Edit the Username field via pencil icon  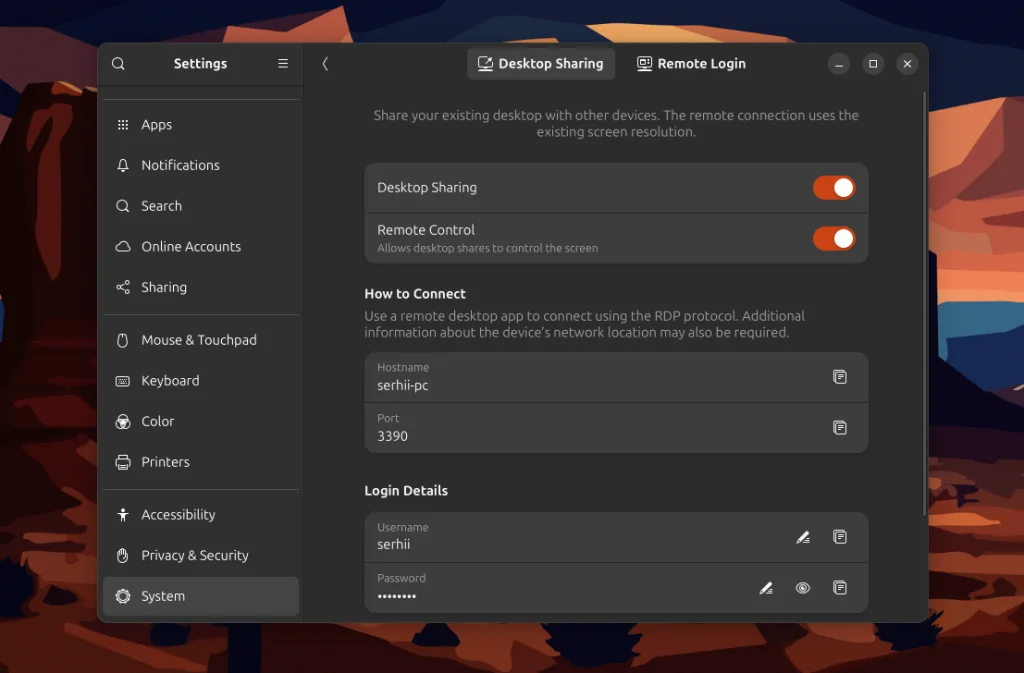pos(803,537)
